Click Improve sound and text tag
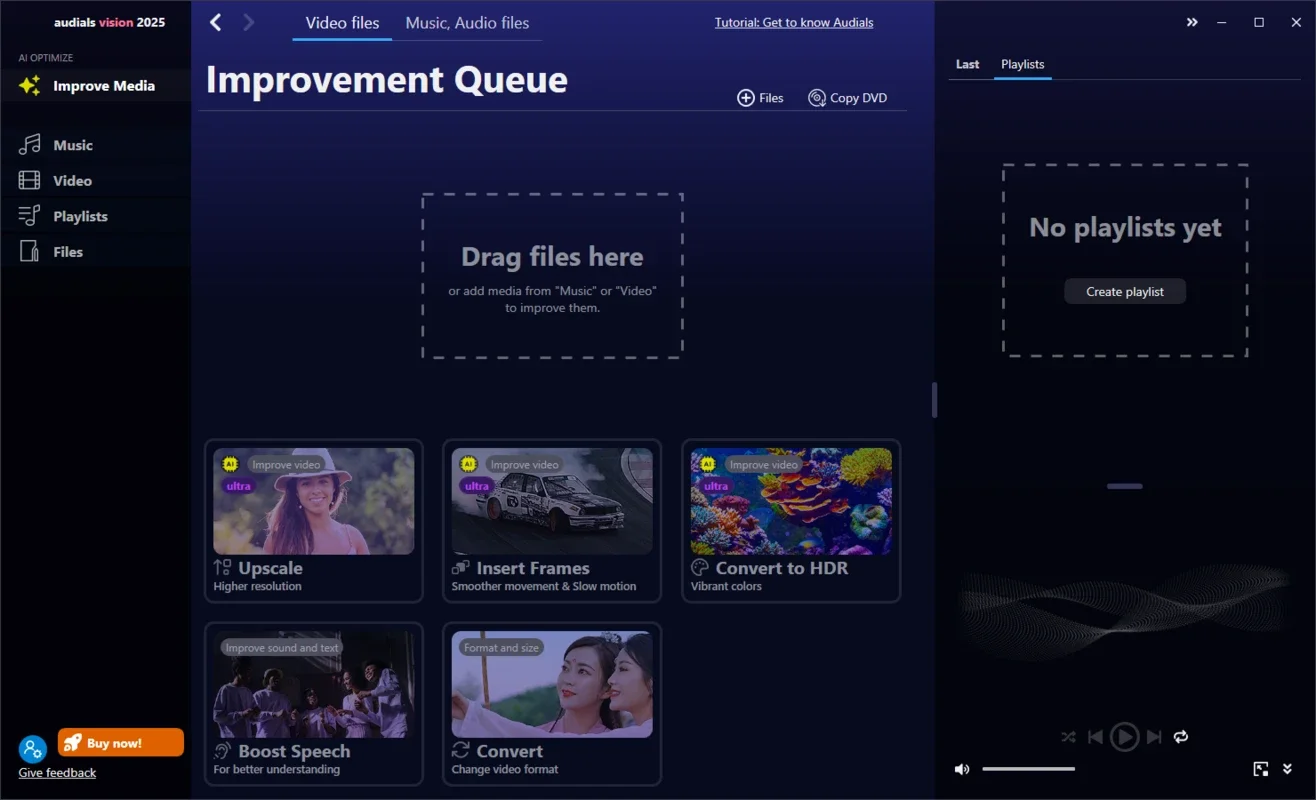Screen dimensions: 1316x800 pos(282,648)
